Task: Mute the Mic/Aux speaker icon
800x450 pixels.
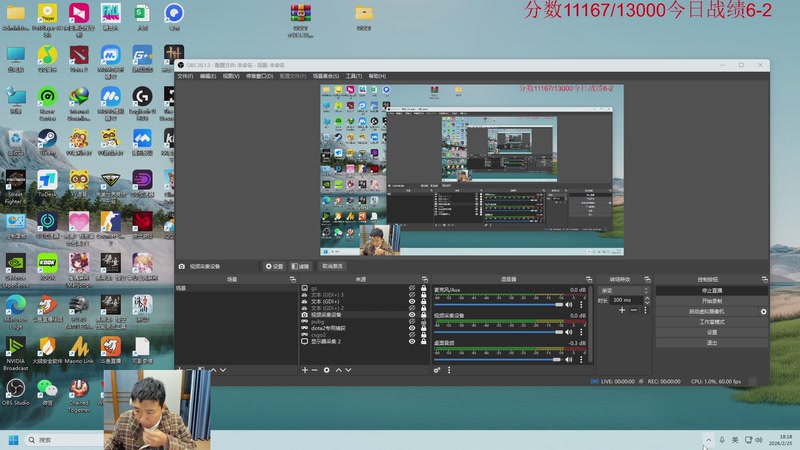Action: click(x=569, y=305)
